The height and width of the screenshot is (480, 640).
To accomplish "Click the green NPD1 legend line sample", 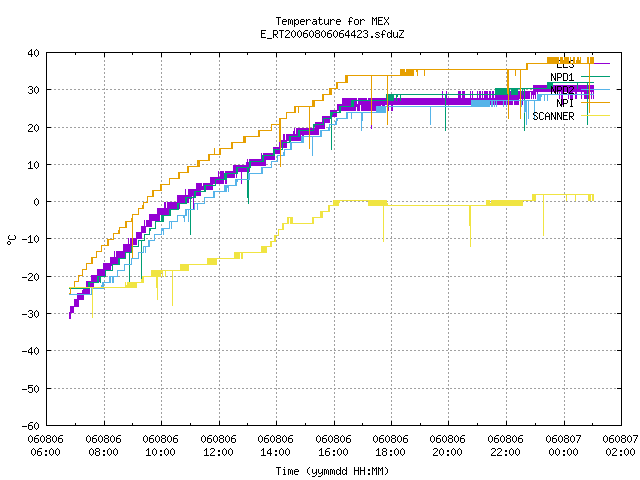I will pos(595,76).
